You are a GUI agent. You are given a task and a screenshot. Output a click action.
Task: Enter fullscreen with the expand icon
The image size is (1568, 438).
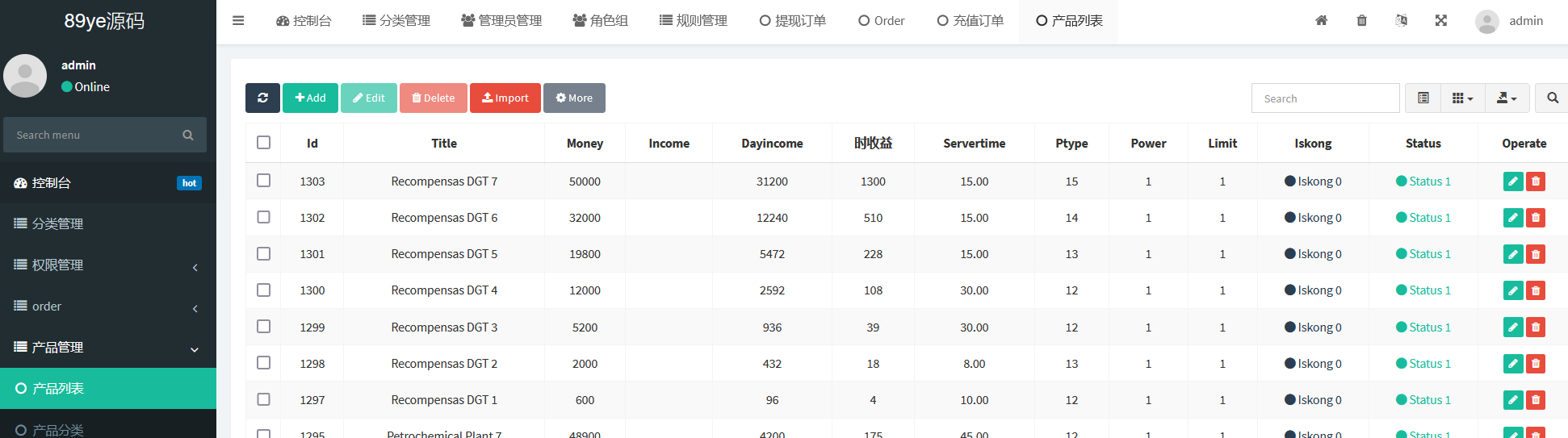[1440, 21]
